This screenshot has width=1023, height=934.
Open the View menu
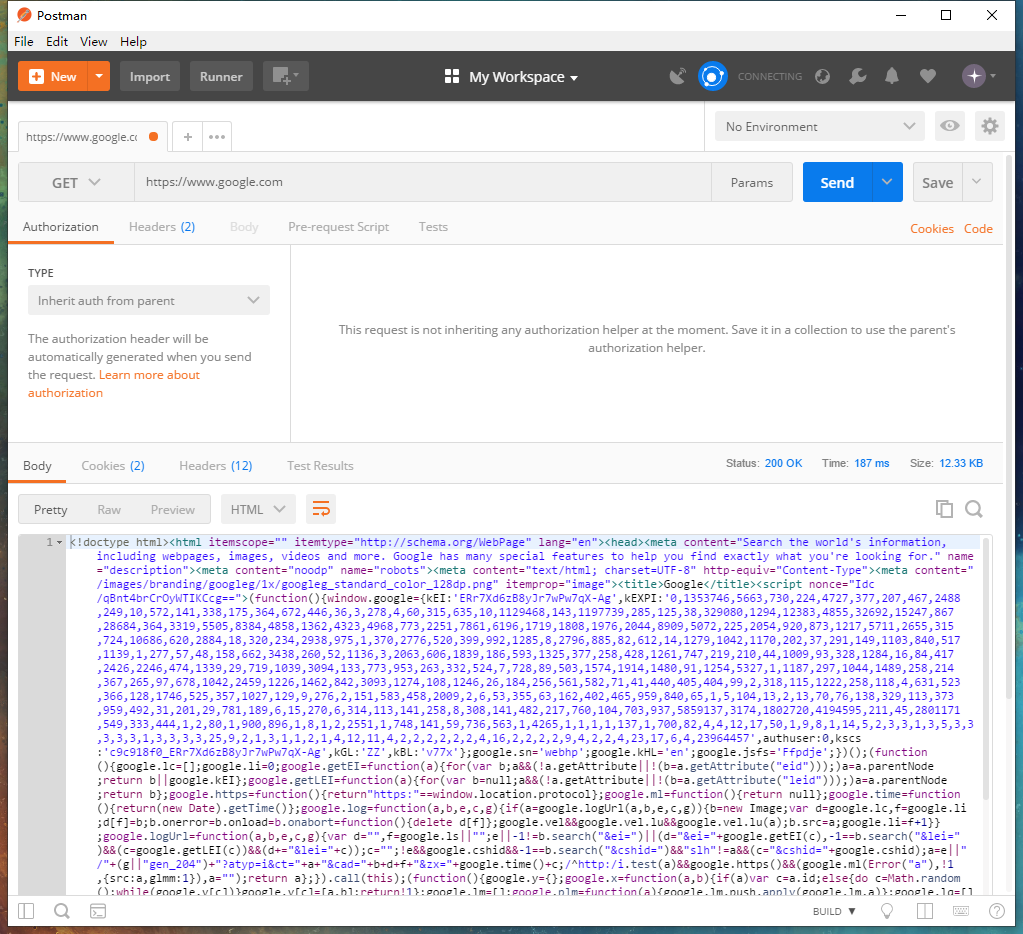pyautogui.click(x=93, y=42)
